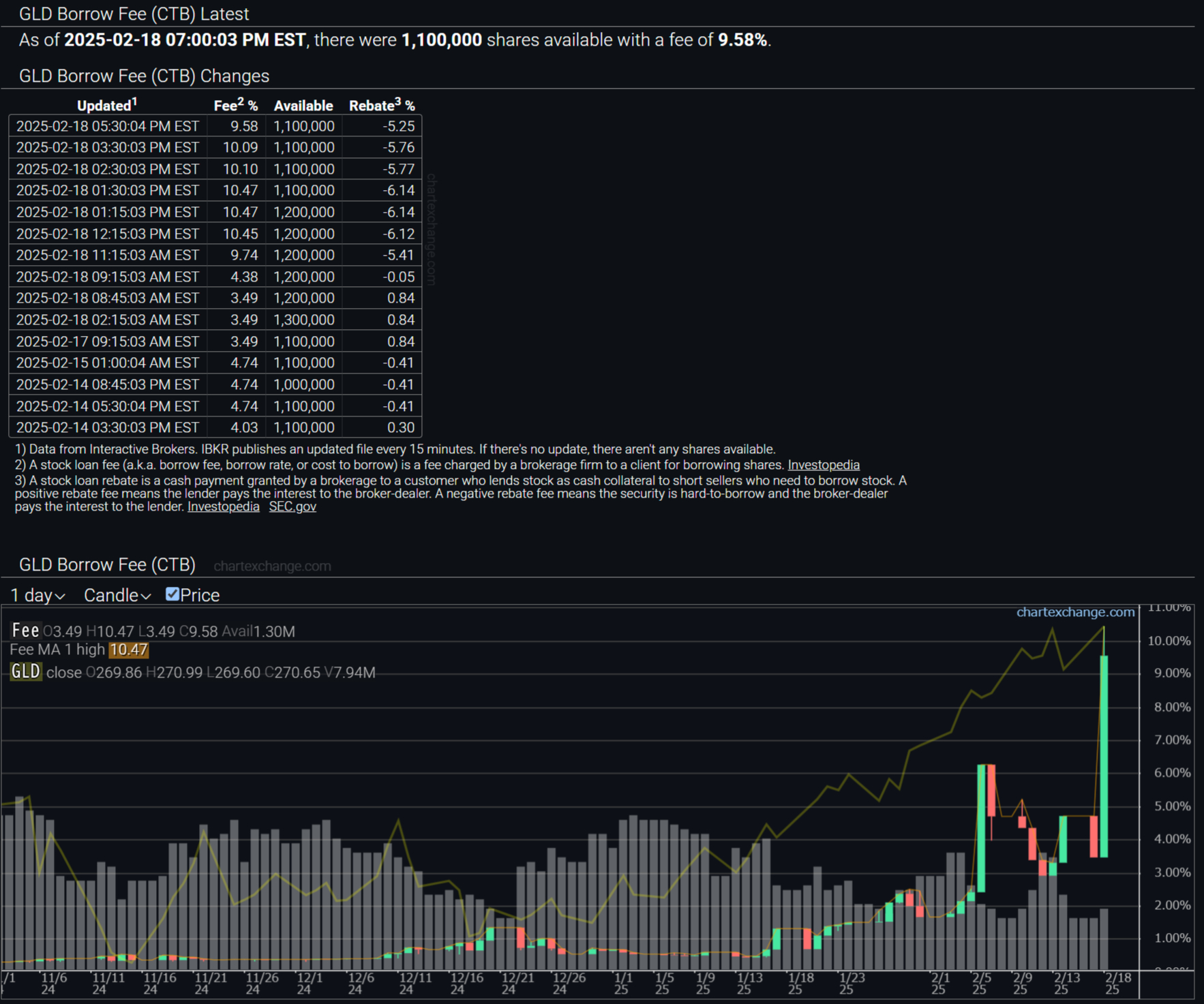Open the "1 day" interval dropdown
Image resolution: width=1204 pixels, height=1004 pixels.
point(37,596)
